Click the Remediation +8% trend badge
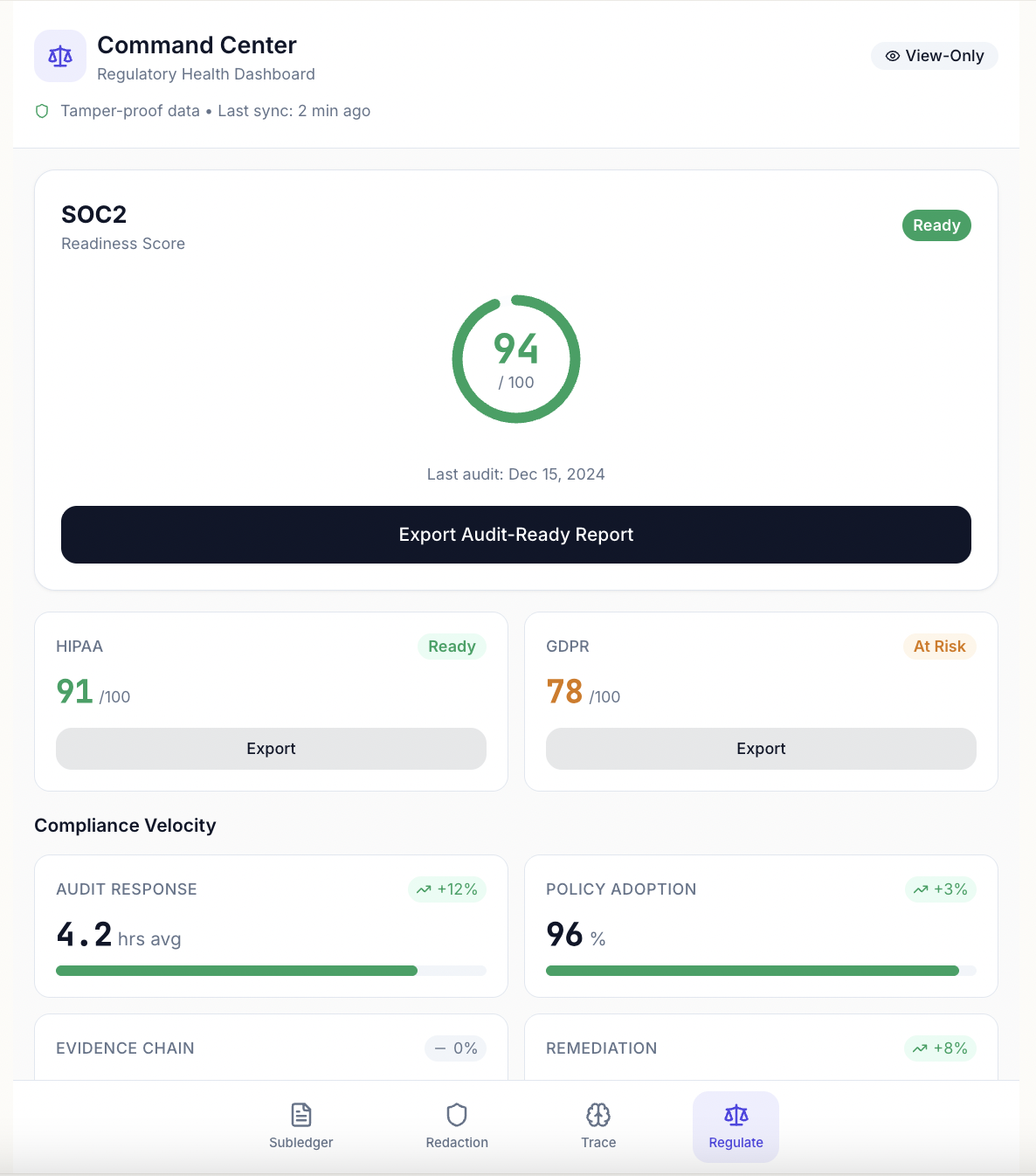Image resolution: width=1036 pixels, height=1176 pixels. tap(940, 1048)
